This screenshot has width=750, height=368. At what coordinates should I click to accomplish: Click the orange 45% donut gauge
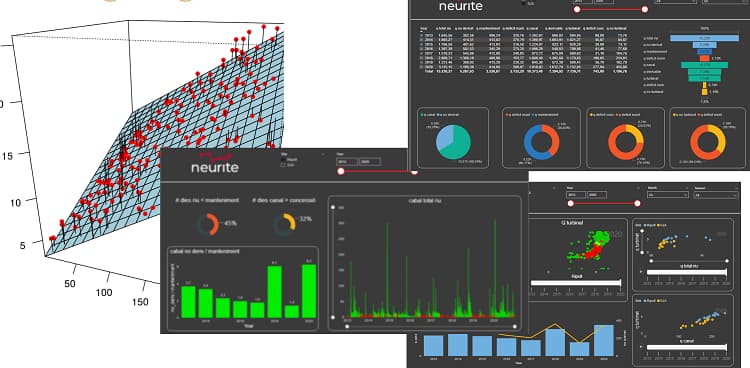[208, 224]
